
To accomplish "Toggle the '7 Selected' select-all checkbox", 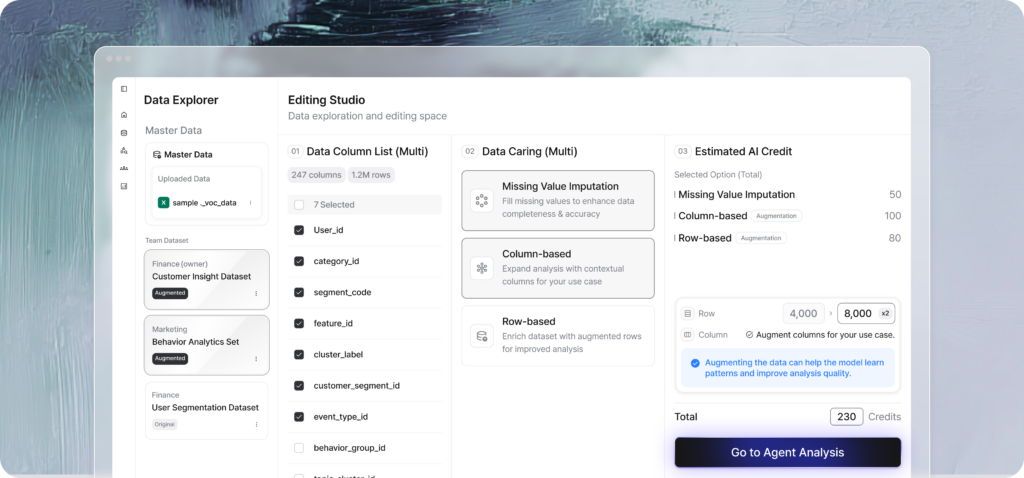I will click(x=299, y=205).
